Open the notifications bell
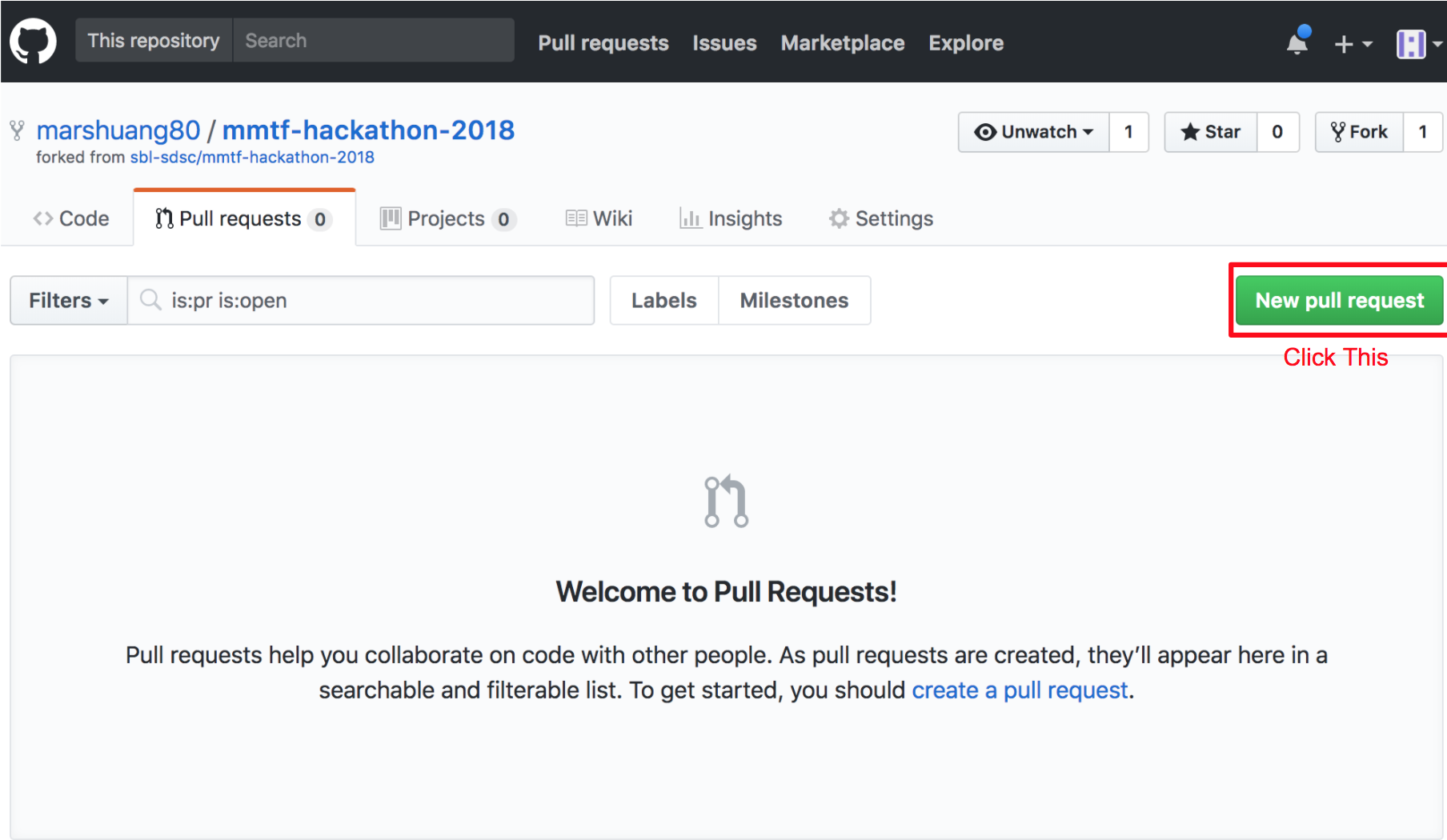Viewport: 1447px width, 840px height. click(x=1297, y=42)
